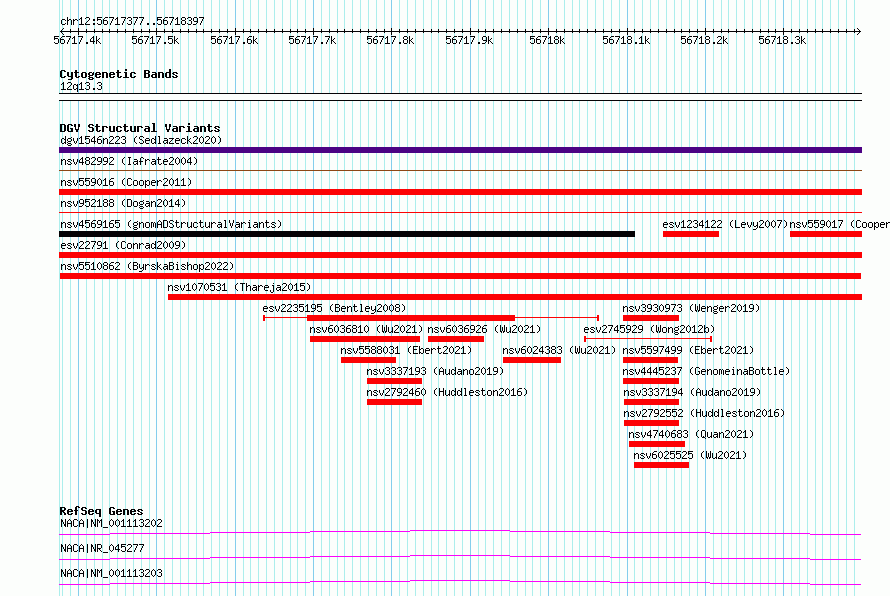Click the 56717.8k ruler tick label
The image size is (890, 596).
click(390, 40)
